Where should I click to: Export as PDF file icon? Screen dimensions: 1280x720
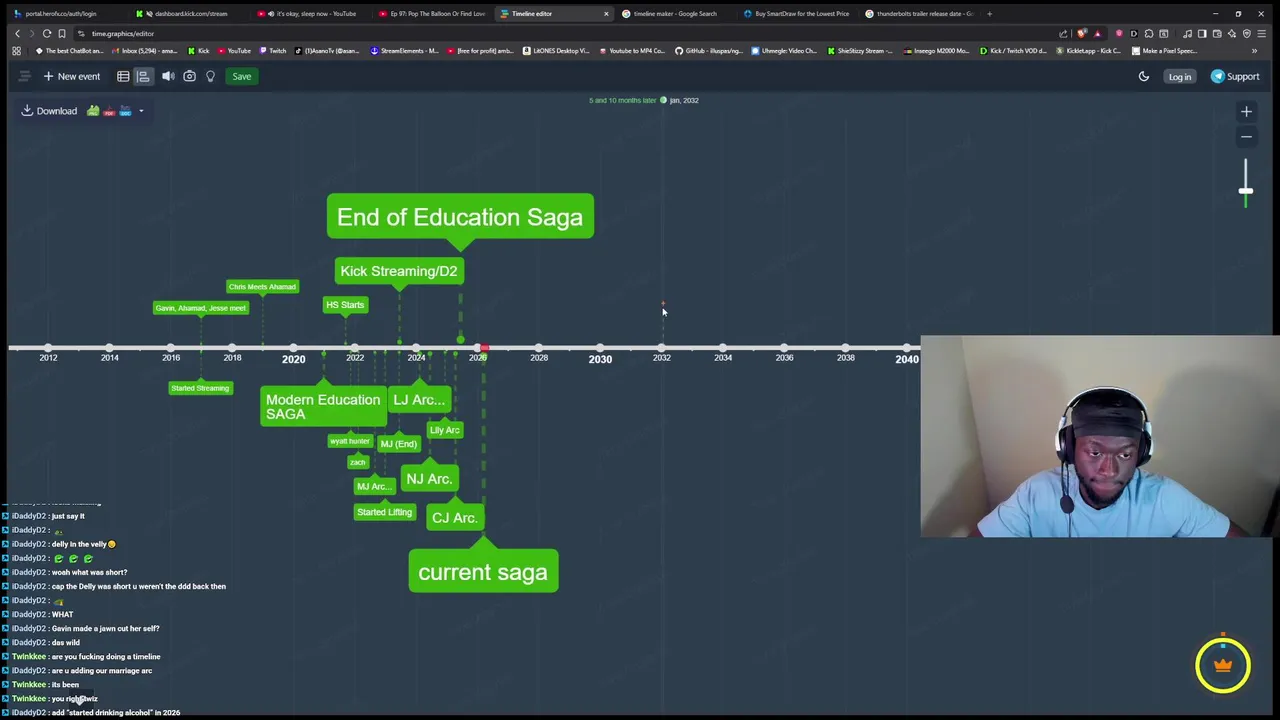click(x=109, y=111)
